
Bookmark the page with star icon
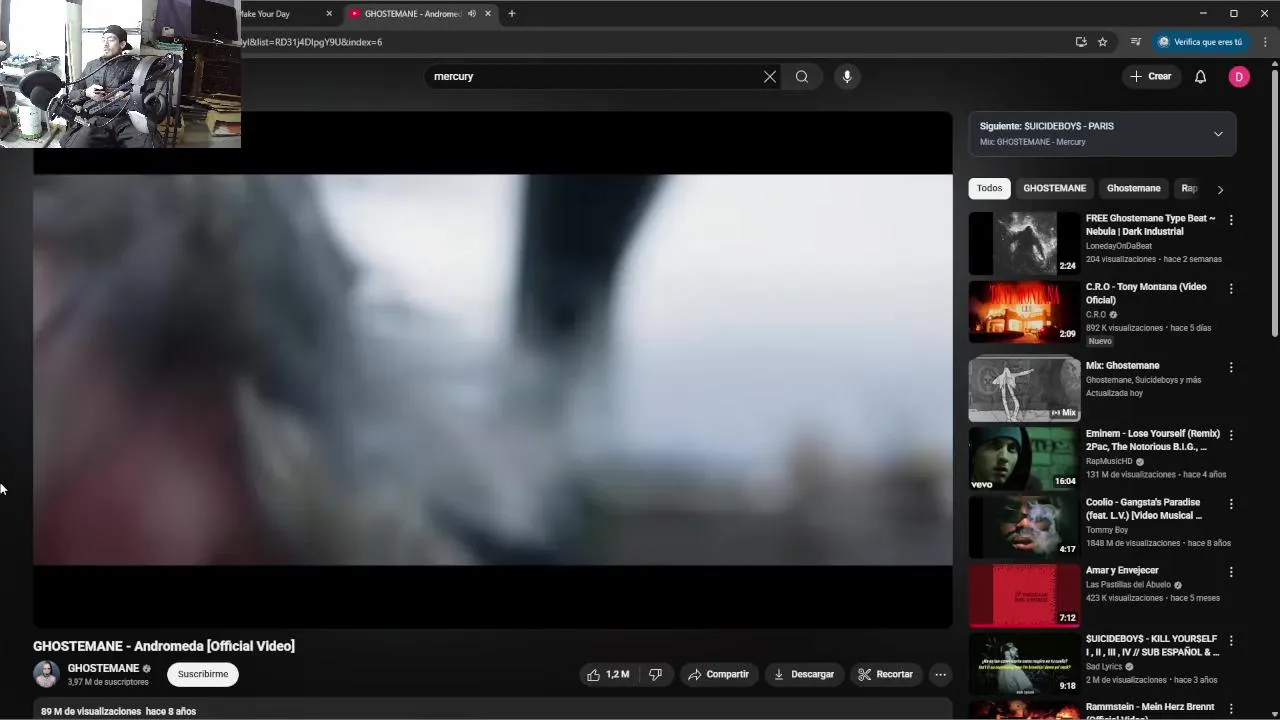click(1103, 42)
